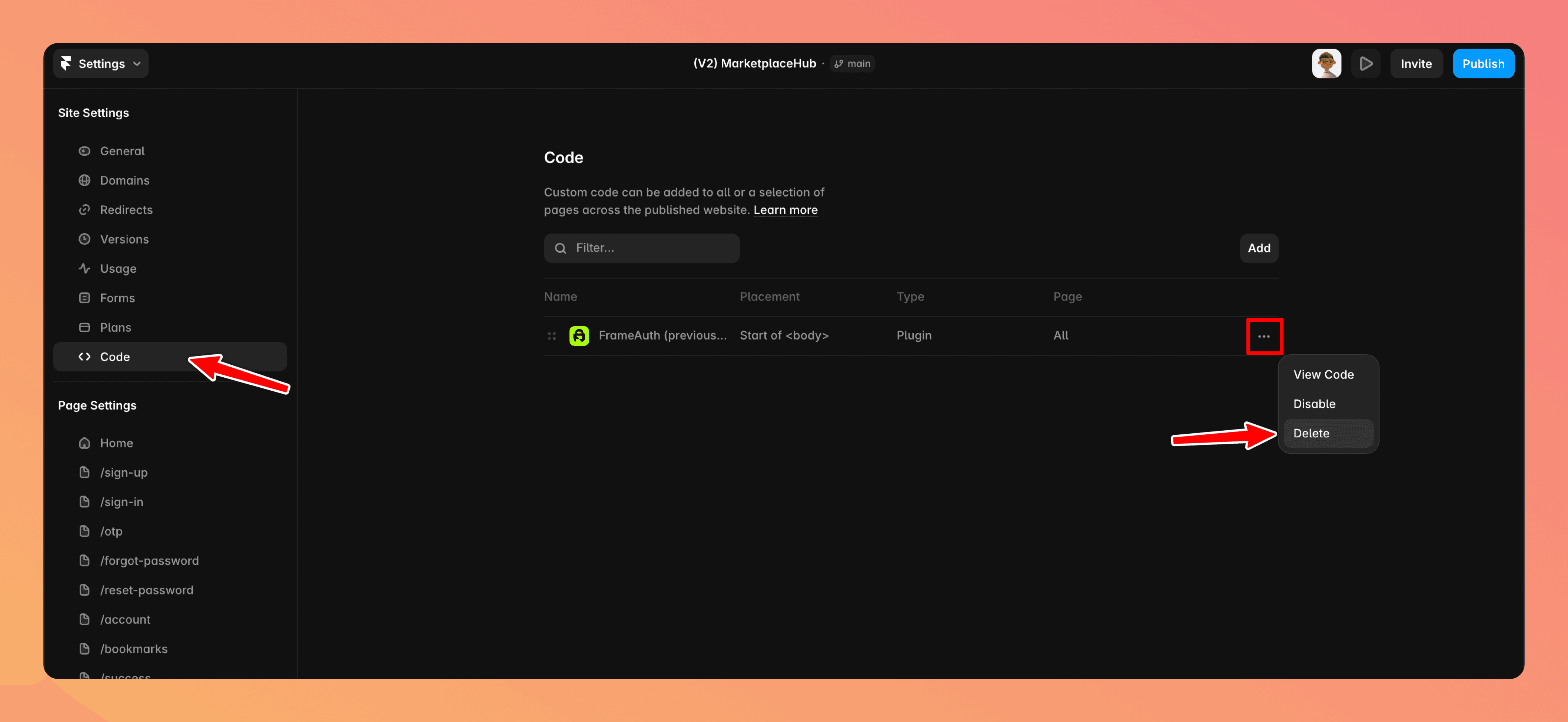Select Code in Site Settings

click(x=170, y=357)
